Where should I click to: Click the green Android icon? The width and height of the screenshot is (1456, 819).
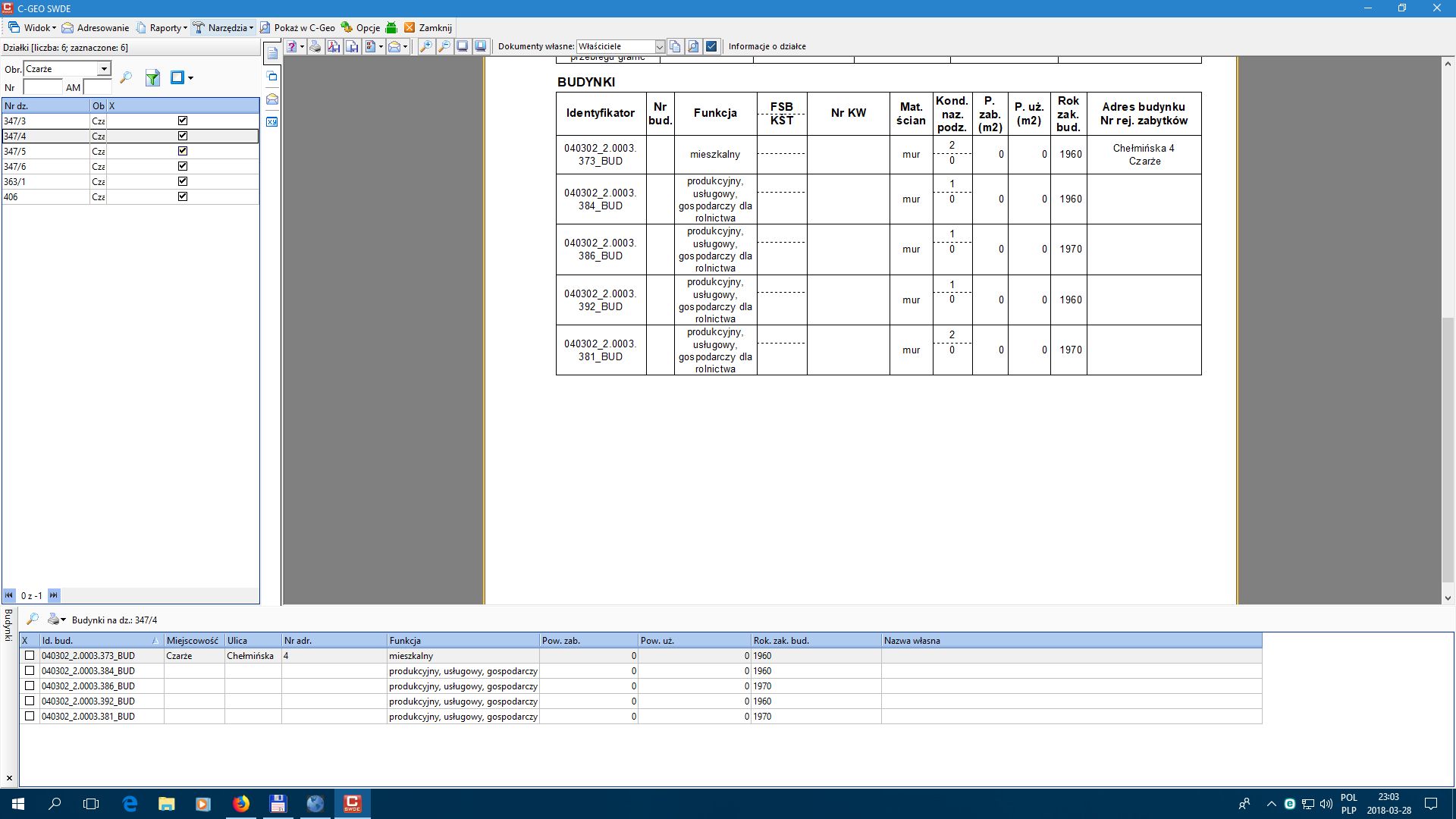(391, 27)
